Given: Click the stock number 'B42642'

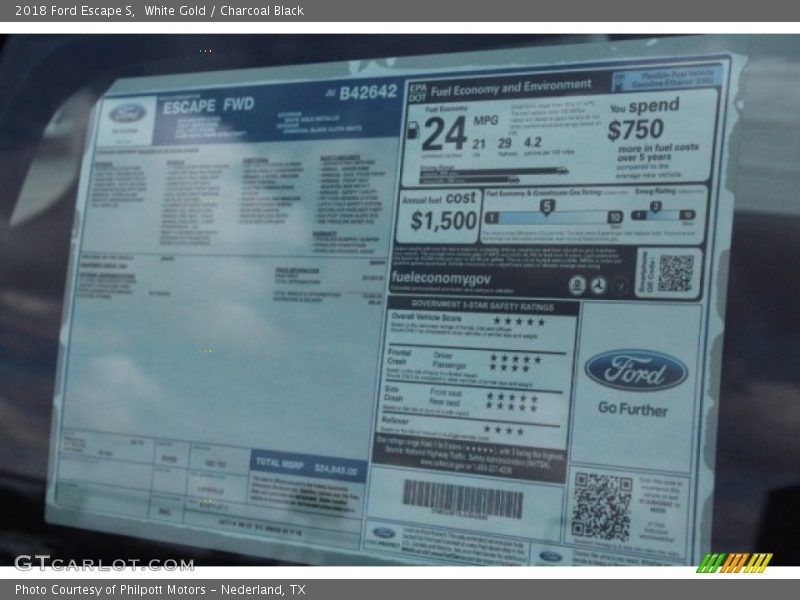Looking at the screenshot, I should (368, 92).
